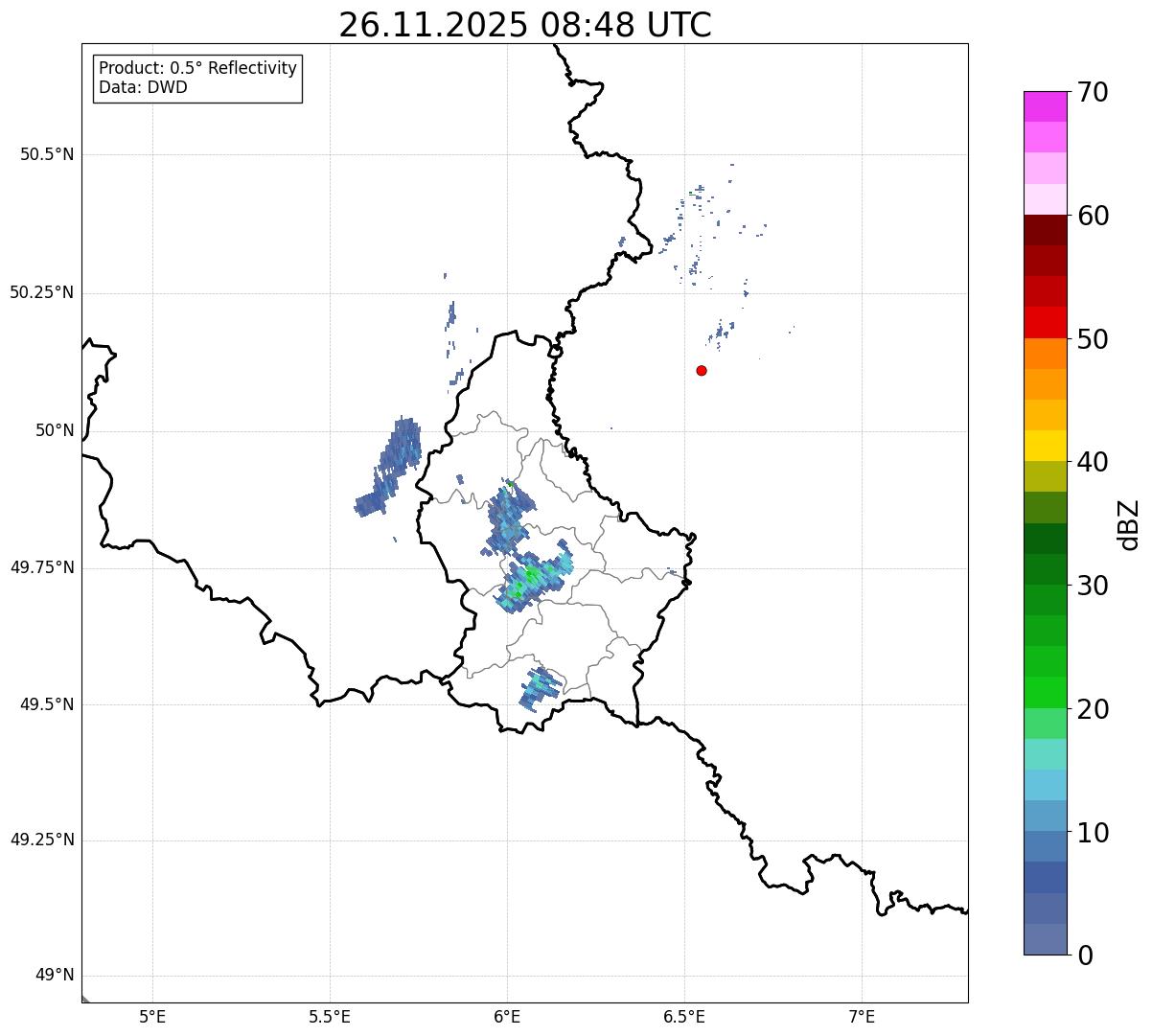Click the 'dBZ' colorbar label
This screenshot has width=1152, height=1036.
1128,523
